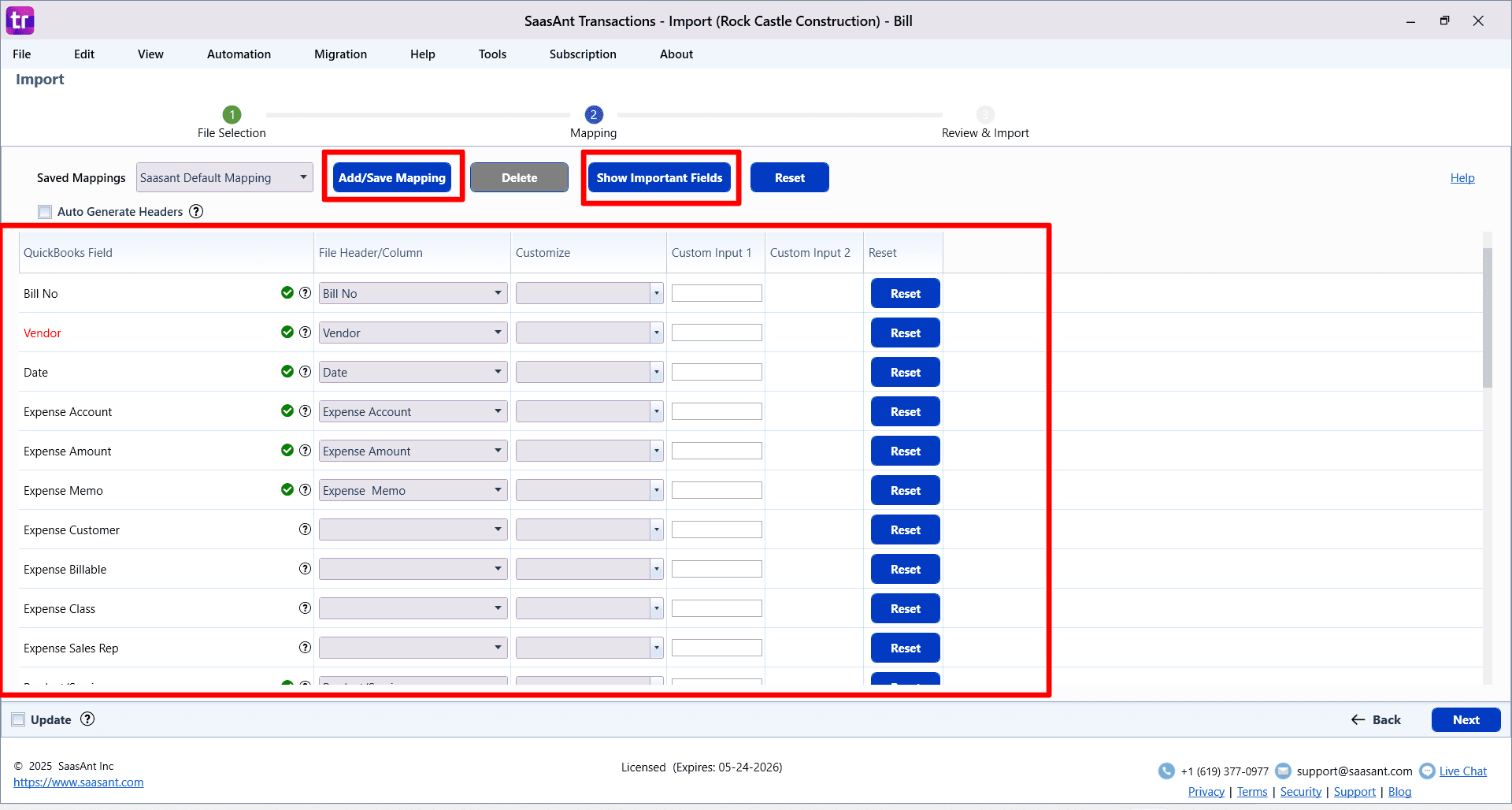Click the gray Delete mapping button
This screenshot has width=1512, height=810.
[519, 177]
